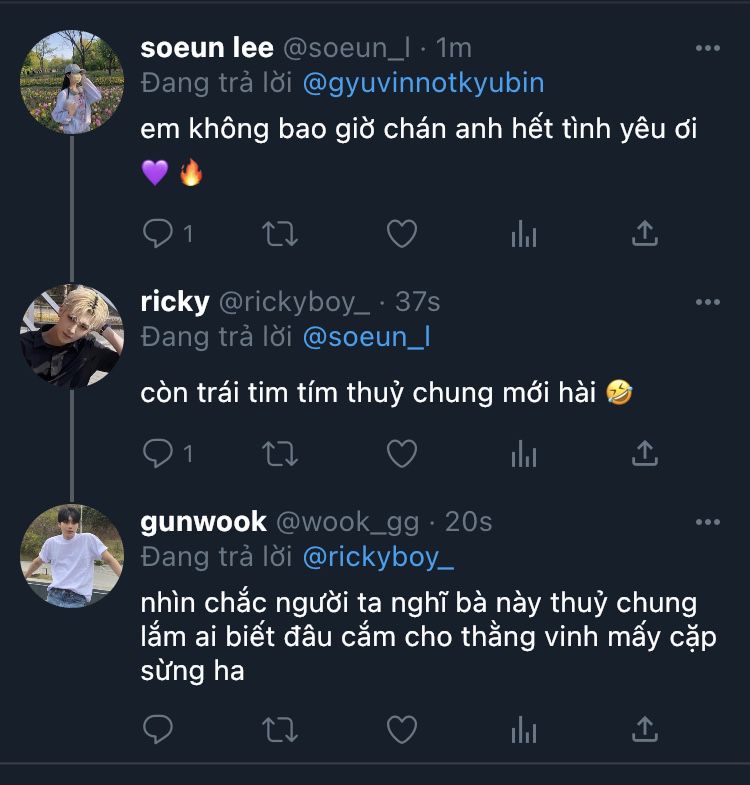Open more options on ricky's tweet
Screen dimensions: 750x785
point(707,302)
